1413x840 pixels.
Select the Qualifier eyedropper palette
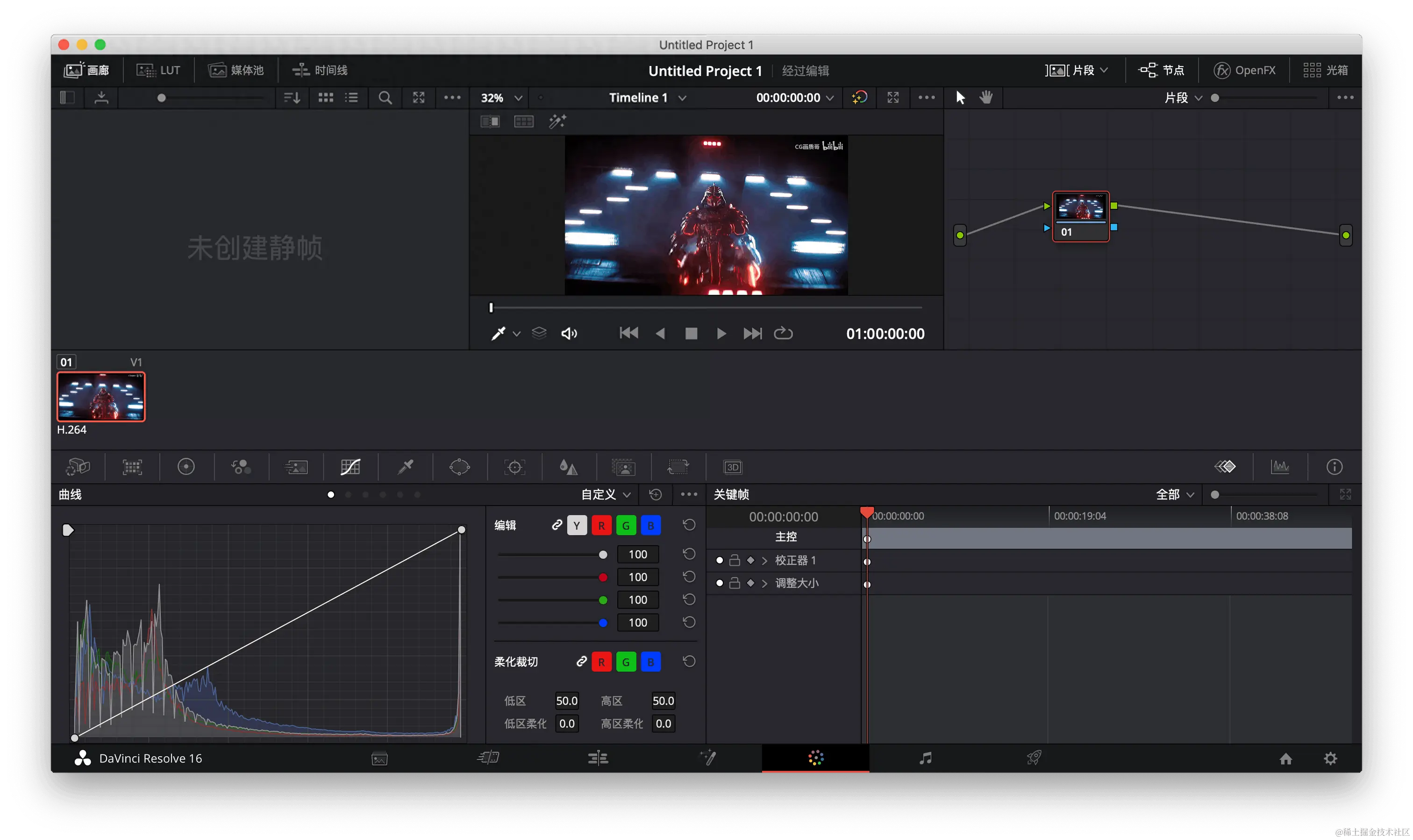[x=405, y=467]
